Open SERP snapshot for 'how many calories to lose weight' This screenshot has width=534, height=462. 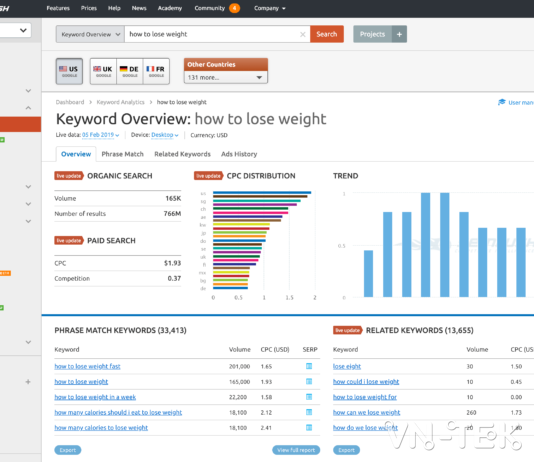click(x=309, y=428)
